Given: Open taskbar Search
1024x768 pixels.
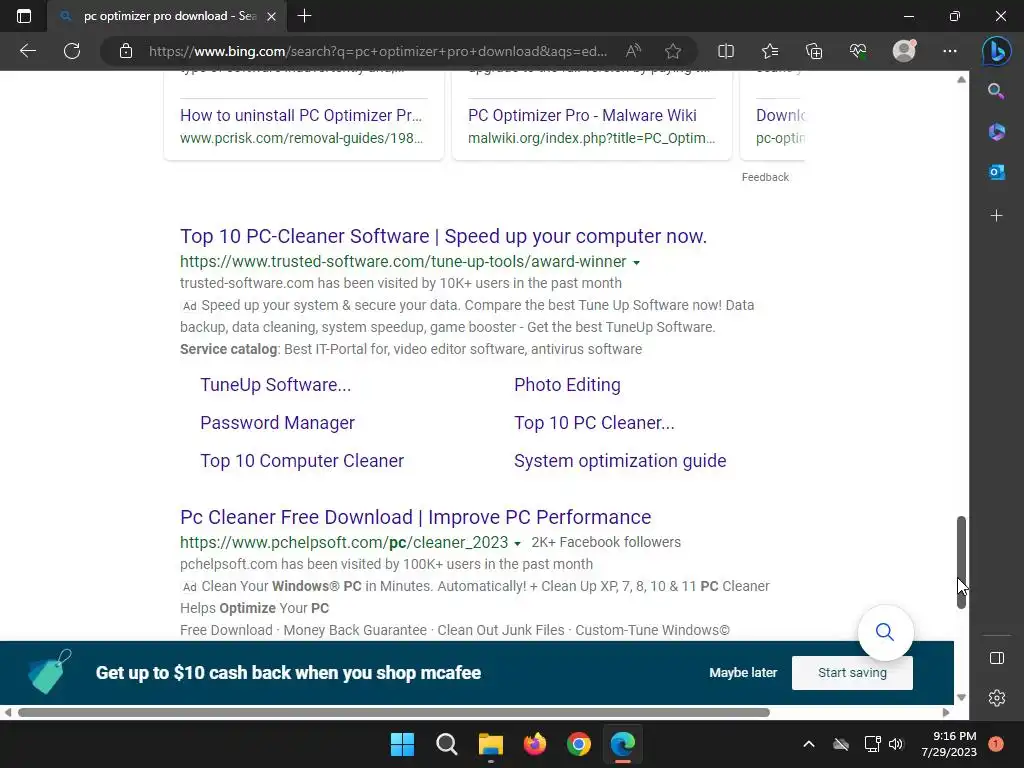Looking at the screenshot, I should [447, 744].
